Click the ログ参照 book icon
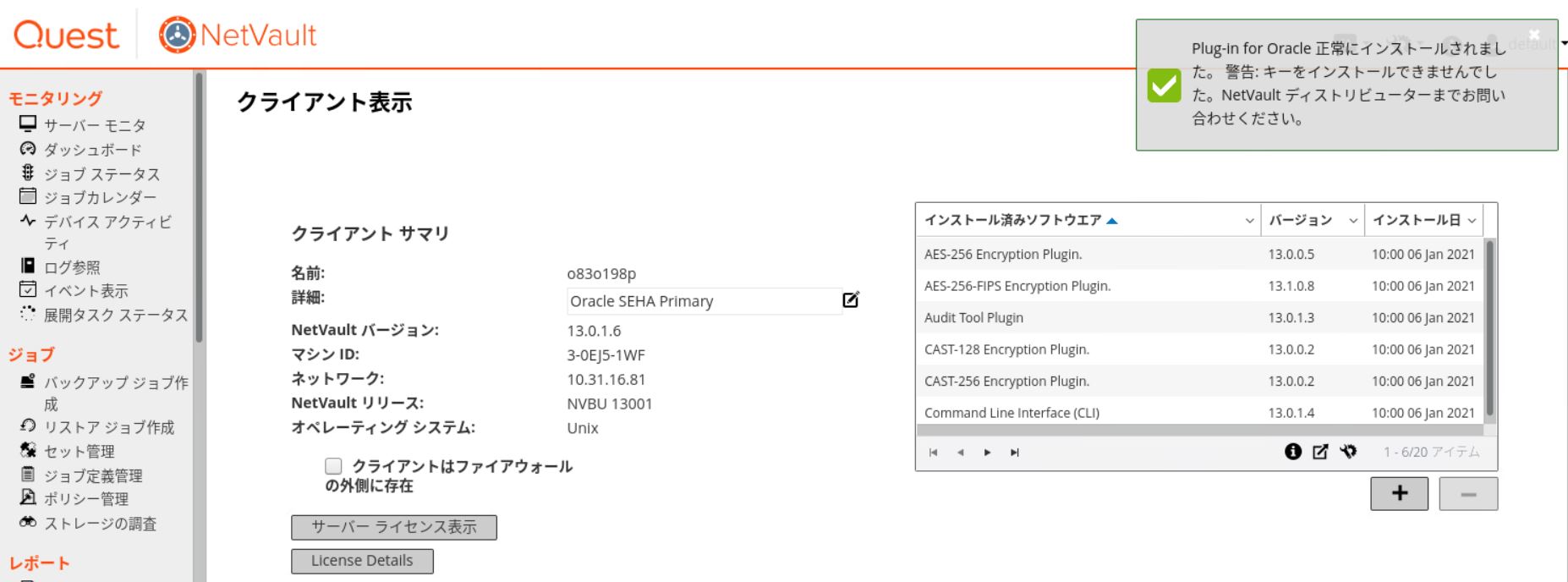 28,266
